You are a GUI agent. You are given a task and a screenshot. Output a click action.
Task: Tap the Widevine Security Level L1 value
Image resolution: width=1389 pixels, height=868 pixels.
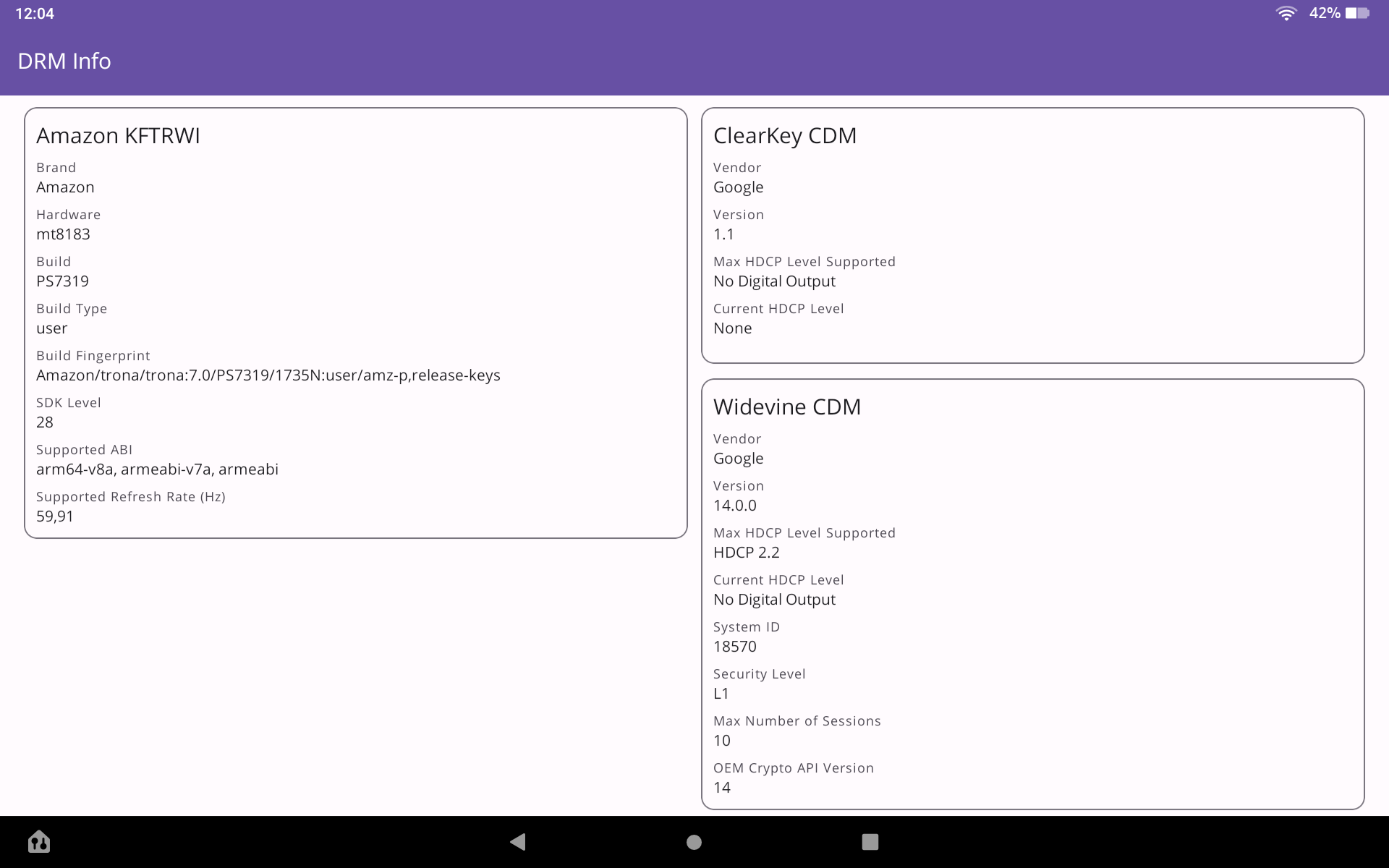click(x=721, y=694)
